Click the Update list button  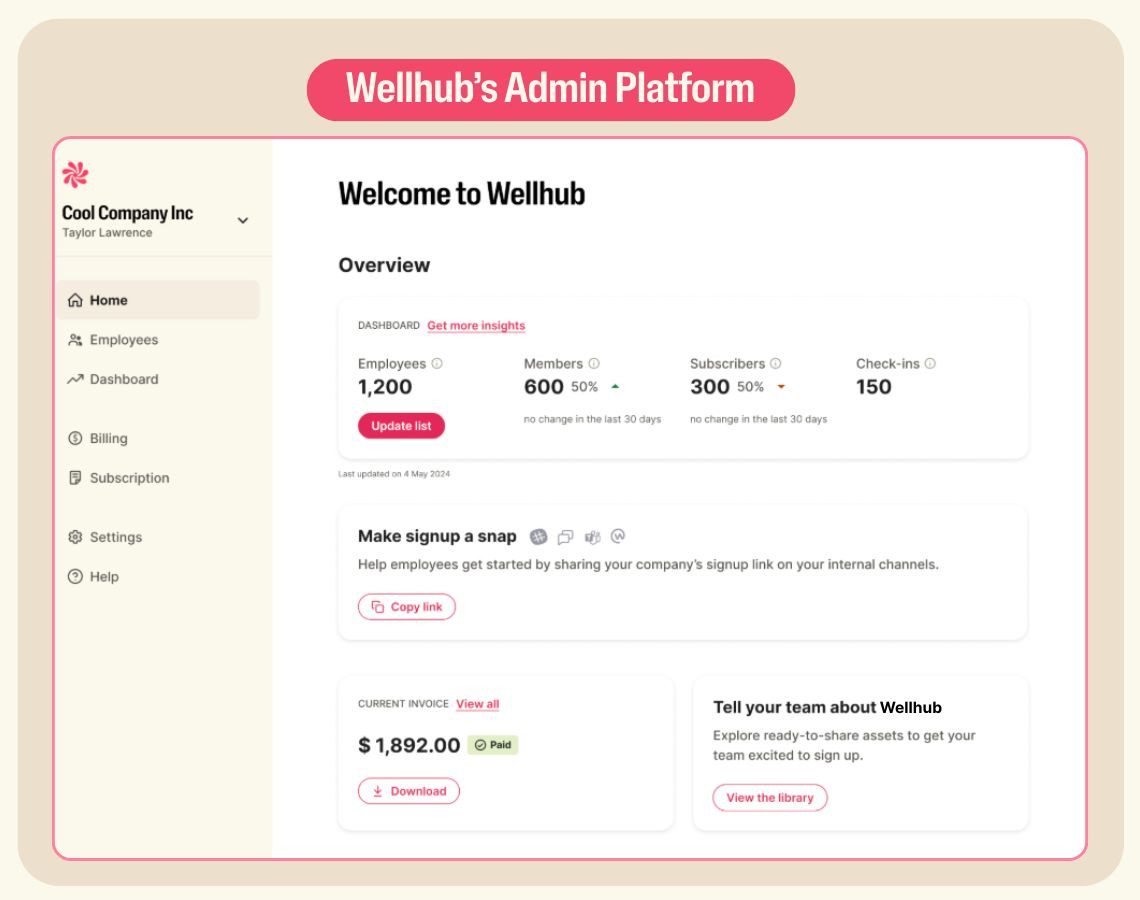click(x=401, y=425)
